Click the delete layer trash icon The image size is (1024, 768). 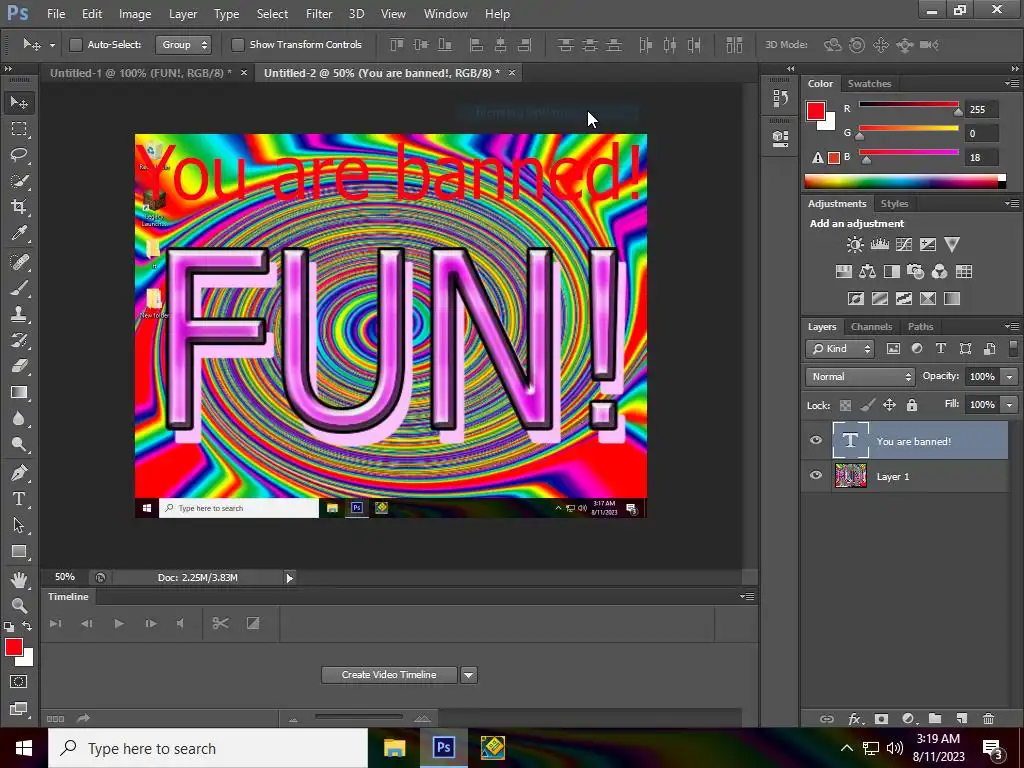point(988,718)
